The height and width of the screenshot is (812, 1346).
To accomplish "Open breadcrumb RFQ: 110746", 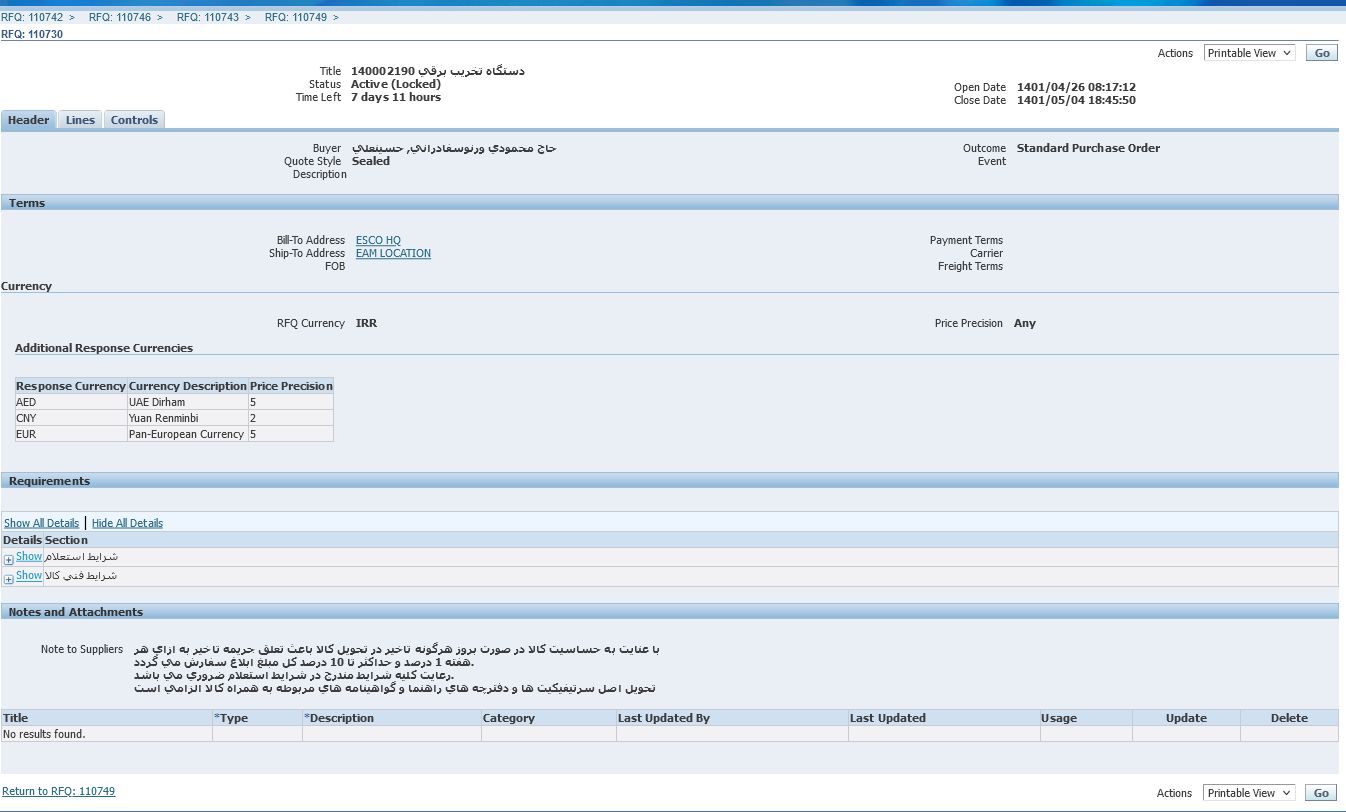I will point(120,17).
